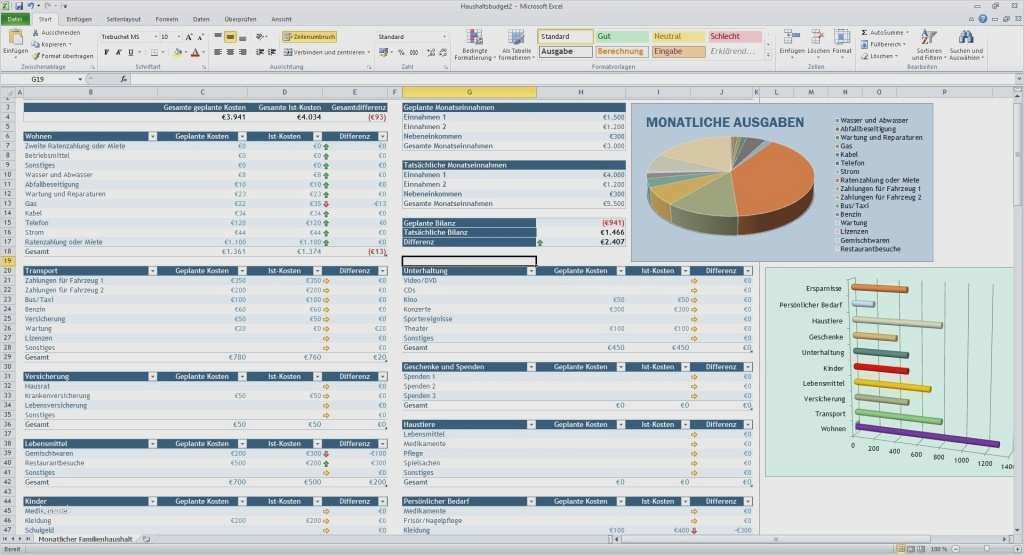Click the align text left icon
This screenshot has width=1024, height=555.
click(x=217, y=52)
